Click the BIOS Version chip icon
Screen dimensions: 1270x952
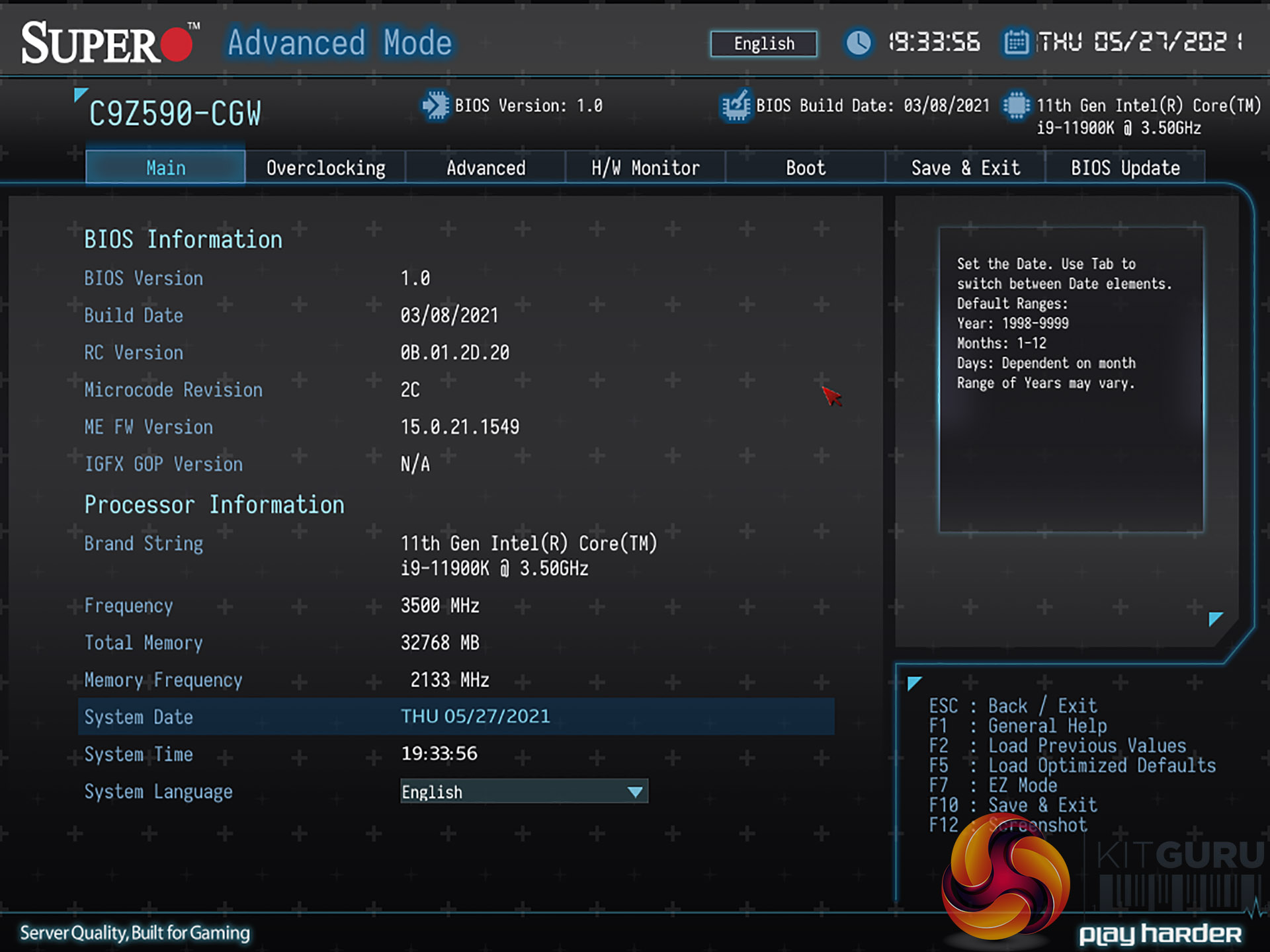[x=436, y=106]
